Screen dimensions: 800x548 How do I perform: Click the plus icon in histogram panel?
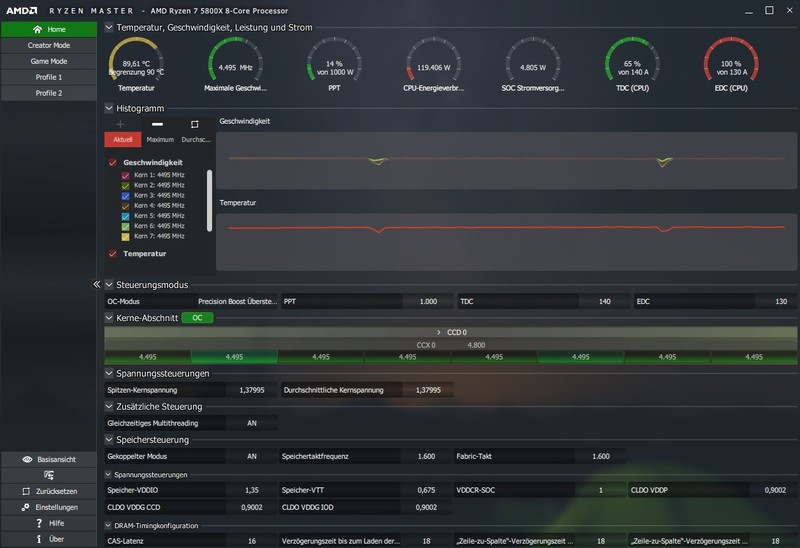pos(120,124)
